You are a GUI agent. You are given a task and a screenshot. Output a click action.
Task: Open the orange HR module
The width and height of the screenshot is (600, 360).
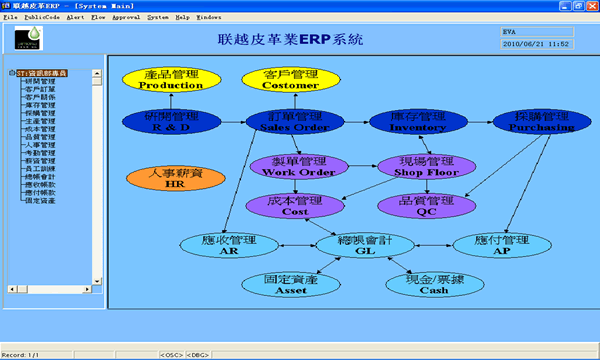click(176, 179)
